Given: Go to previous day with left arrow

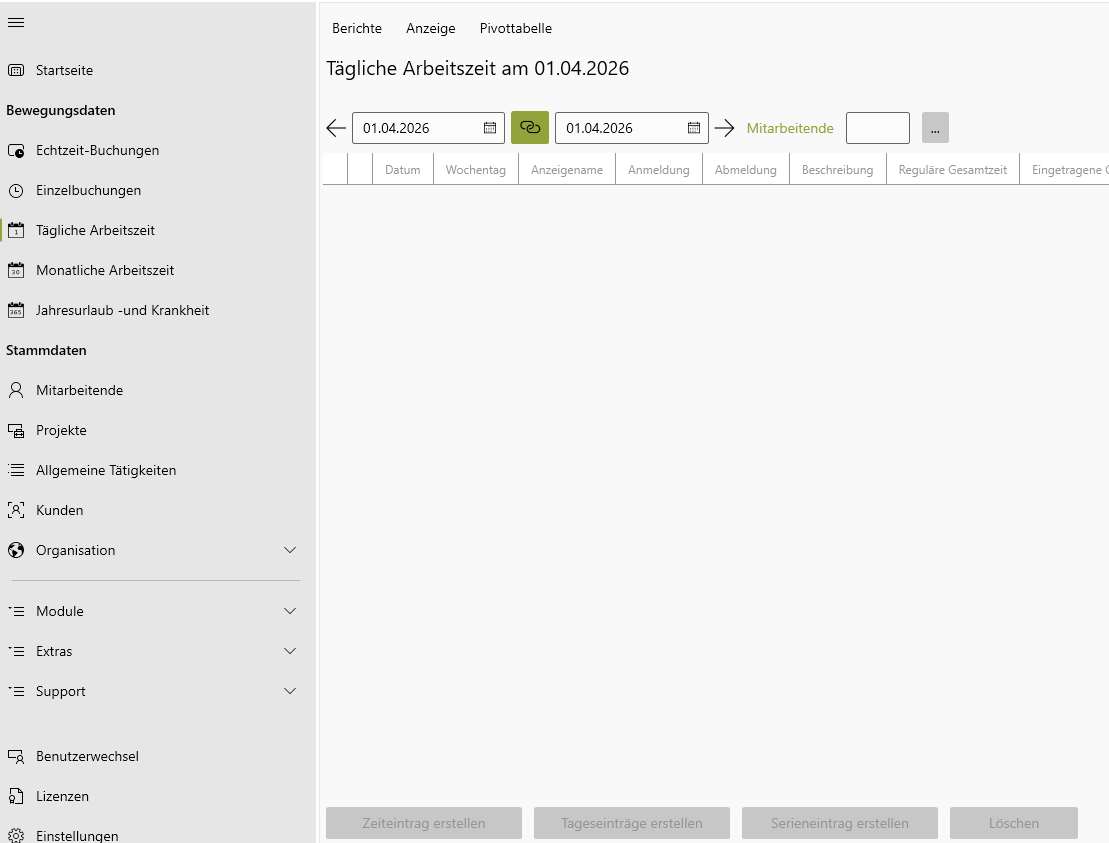Looking at the screenshot, I should (x=336, y=128).
